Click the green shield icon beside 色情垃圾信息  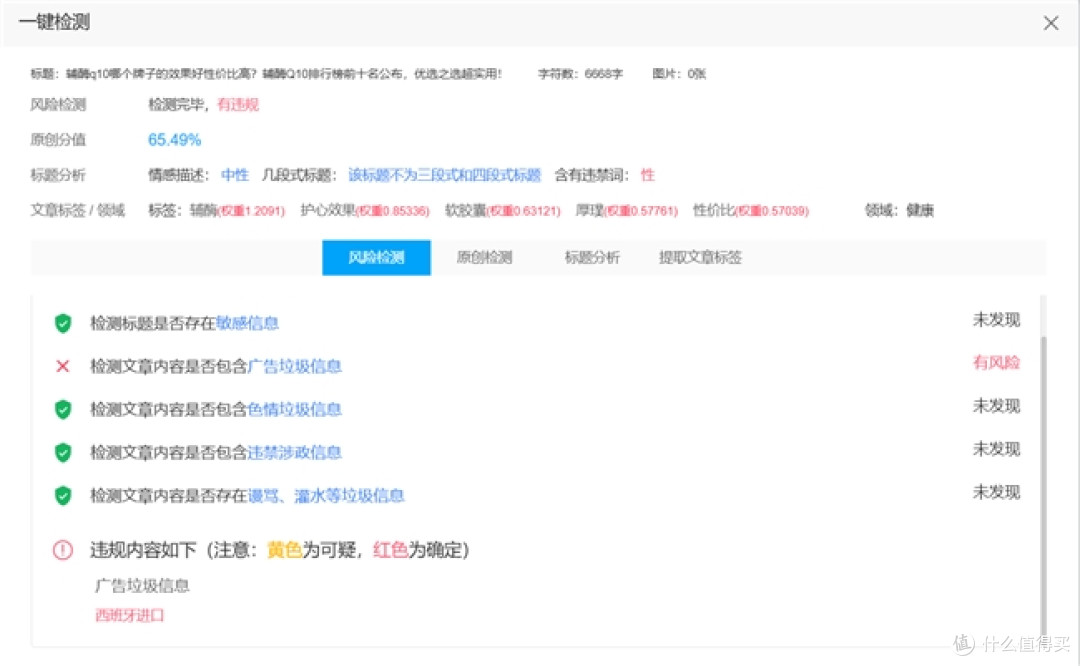63,410
